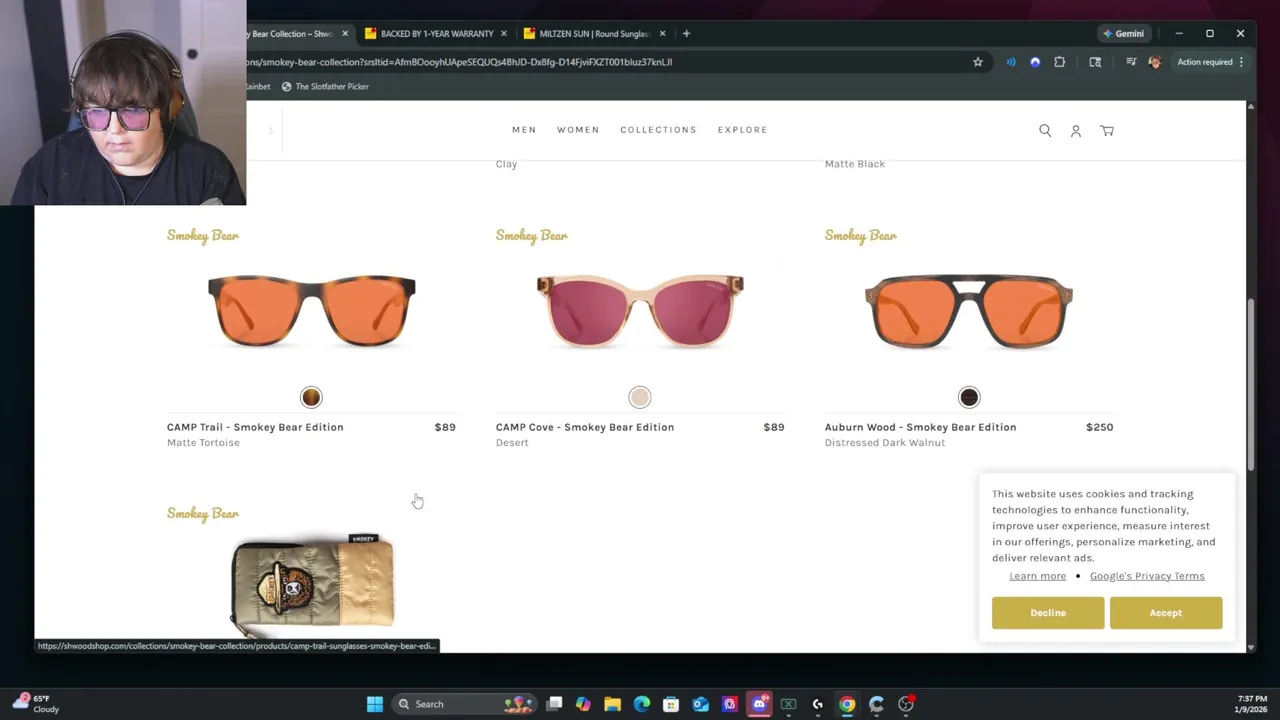Open the Chrome three-dot menu

pyautogui.click(x=1241, y=62)
